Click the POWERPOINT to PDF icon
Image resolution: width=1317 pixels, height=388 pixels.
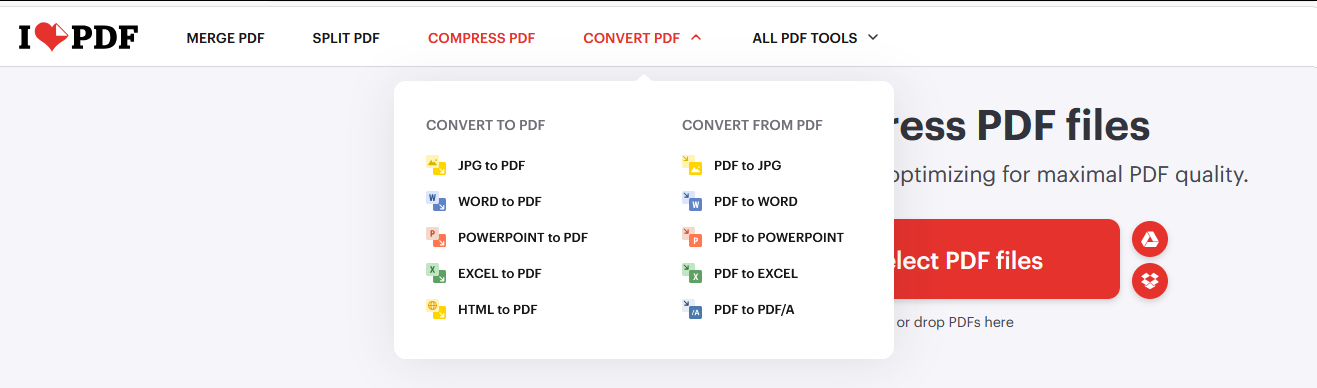(x=436, y=237)
